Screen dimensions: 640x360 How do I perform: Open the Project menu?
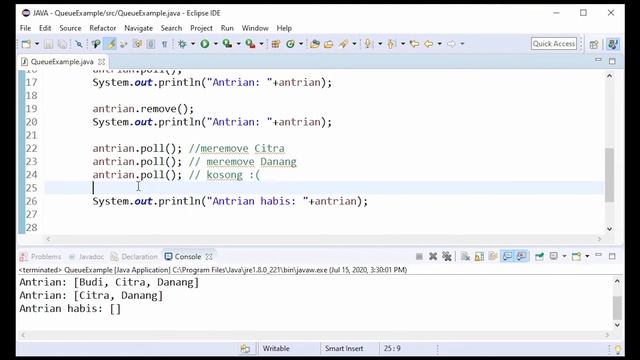pyautogui.click(x=201, y=28)
